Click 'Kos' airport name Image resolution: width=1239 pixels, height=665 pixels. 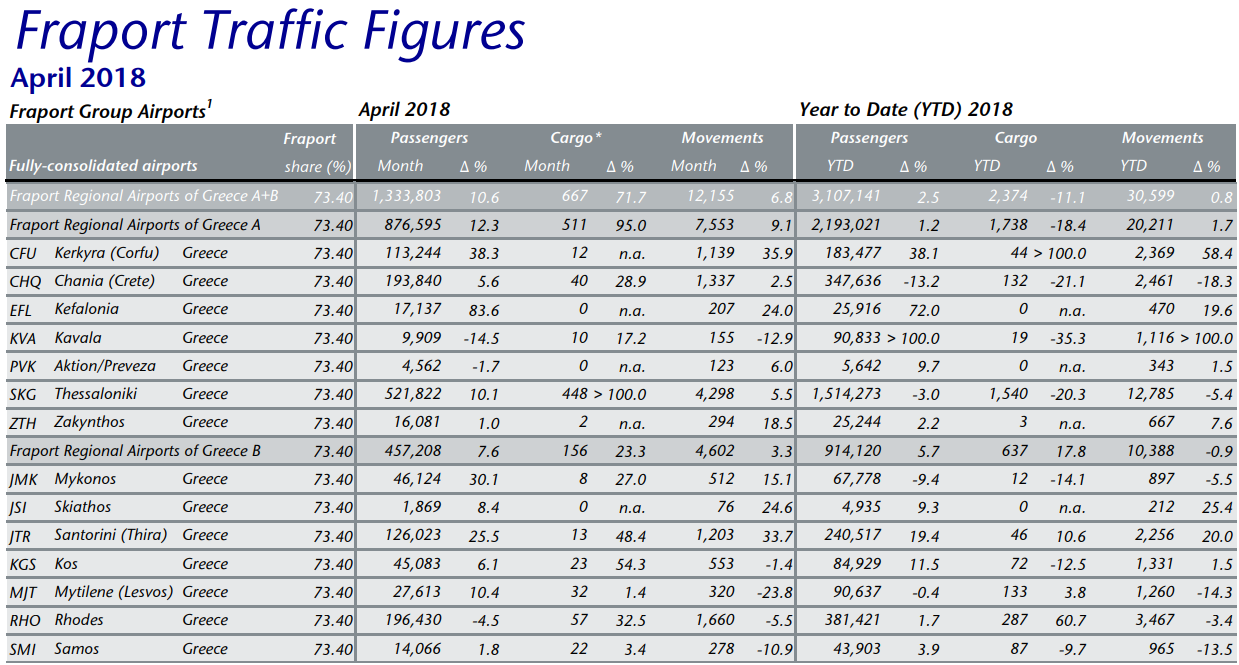66,564
